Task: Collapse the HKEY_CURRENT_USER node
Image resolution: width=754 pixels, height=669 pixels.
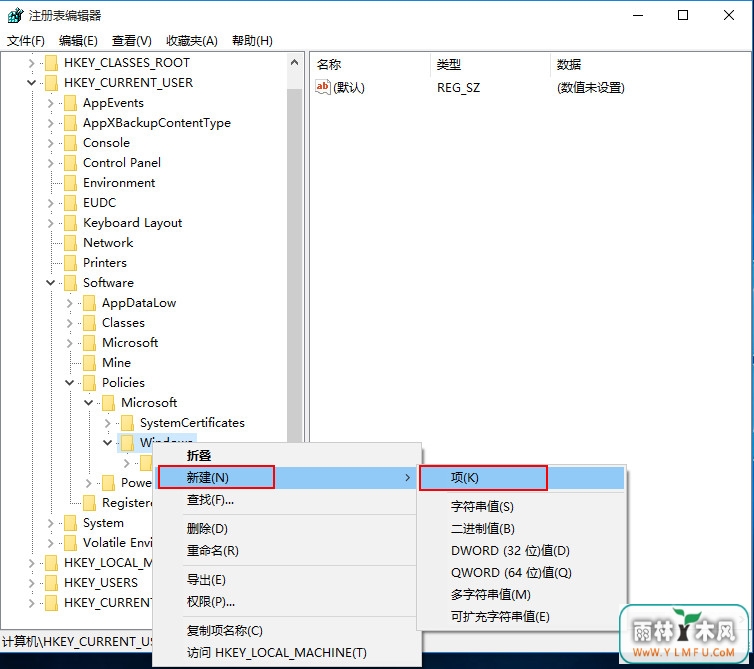Action: click(31, 83)
